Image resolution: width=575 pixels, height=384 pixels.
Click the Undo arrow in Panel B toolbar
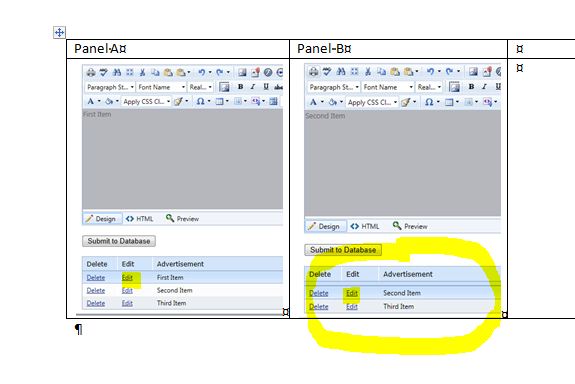[x=431, y=72]
